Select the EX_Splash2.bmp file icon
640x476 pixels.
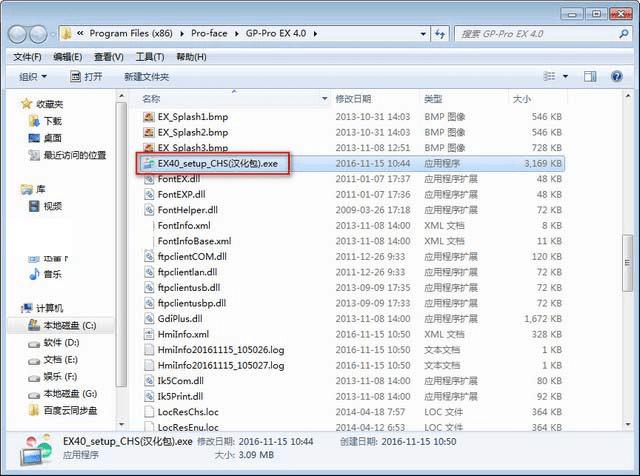(149, 132)
